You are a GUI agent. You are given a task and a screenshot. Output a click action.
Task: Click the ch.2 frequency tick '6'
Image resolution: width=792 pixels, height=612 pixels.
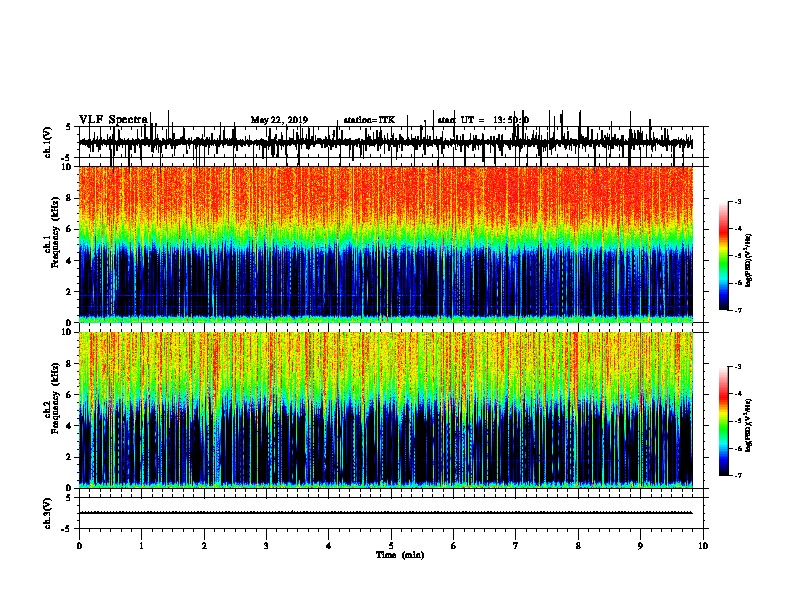coord(69,394)
